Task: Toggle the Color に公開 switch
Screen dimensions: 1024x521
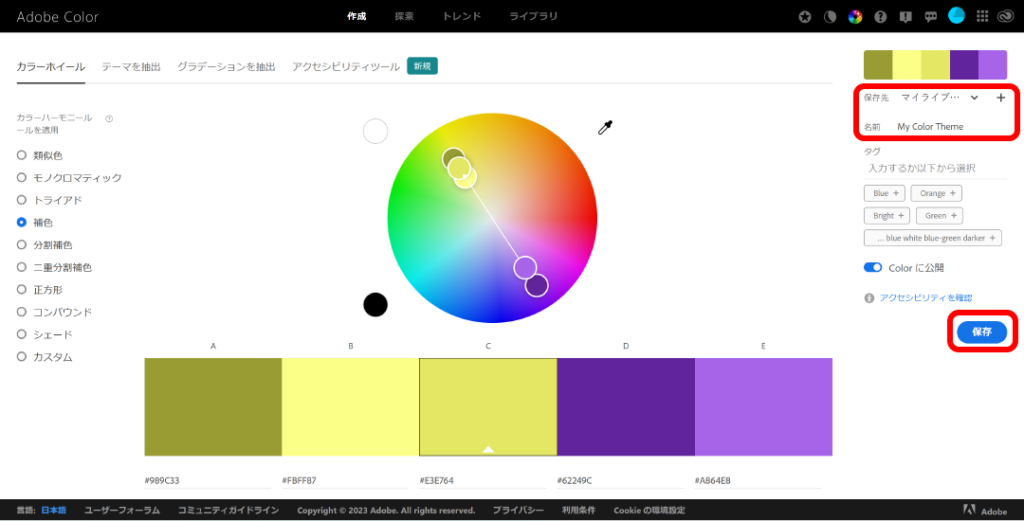Action: [873, 268]
